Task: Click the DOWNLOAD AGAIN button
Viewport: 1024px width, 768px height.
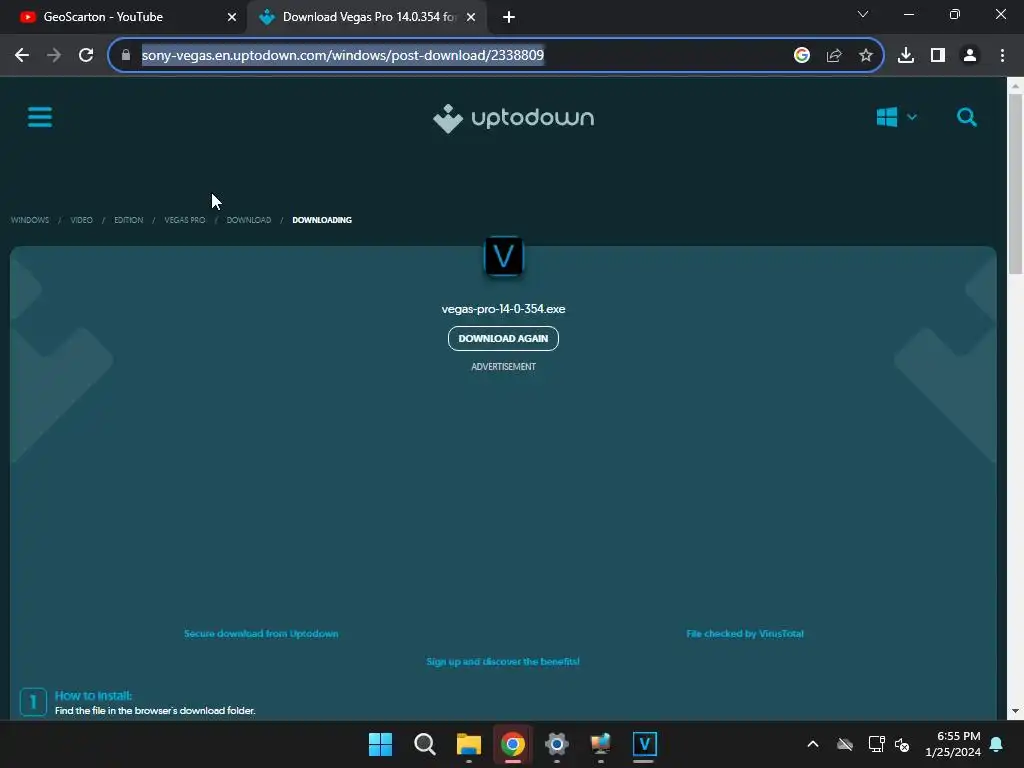Action: pos(504,338)
